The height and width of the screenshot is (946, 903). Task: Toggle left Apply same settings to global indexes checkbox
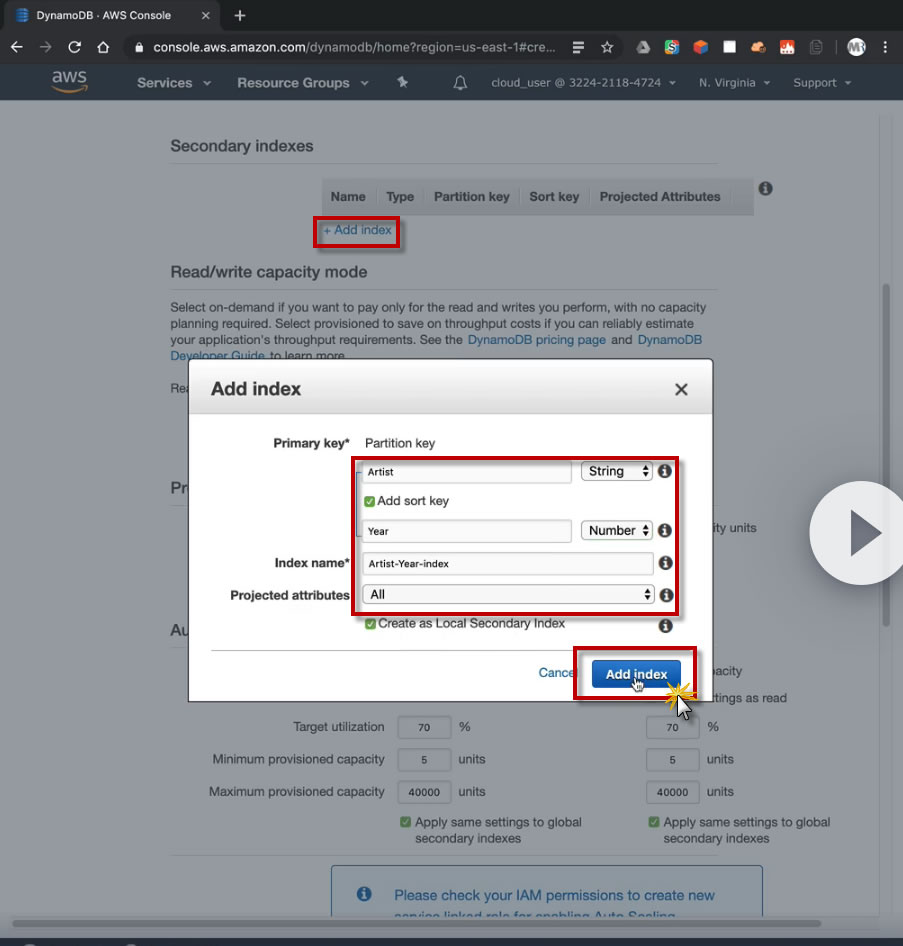point(405,822)
